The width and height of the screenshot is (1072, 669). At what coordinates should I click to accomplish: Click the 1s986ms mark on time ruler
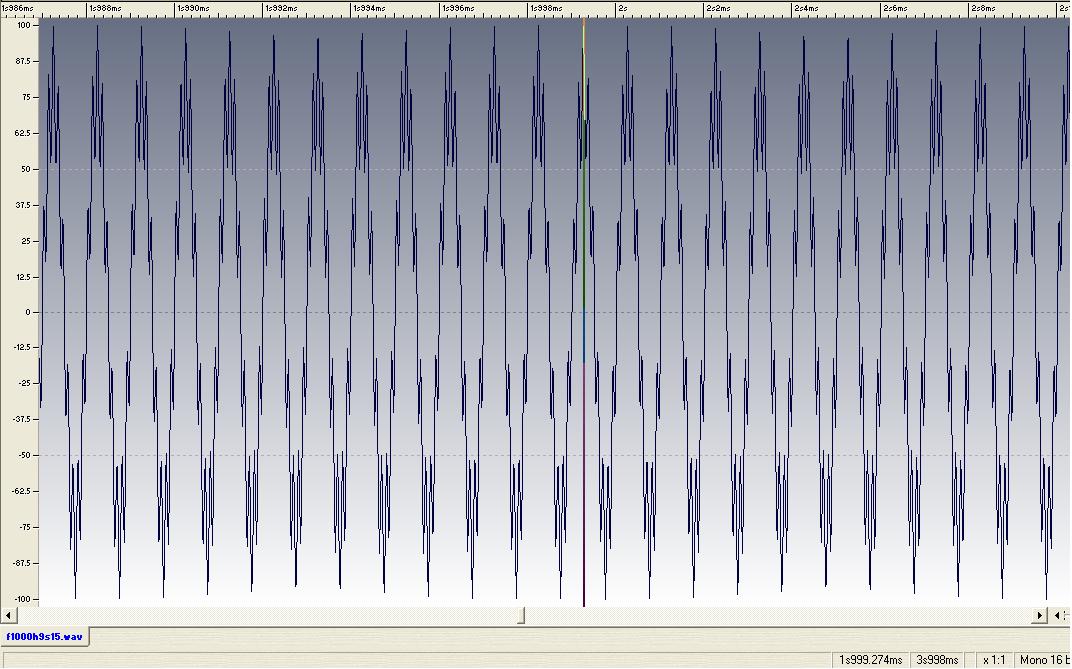point(18,8)
